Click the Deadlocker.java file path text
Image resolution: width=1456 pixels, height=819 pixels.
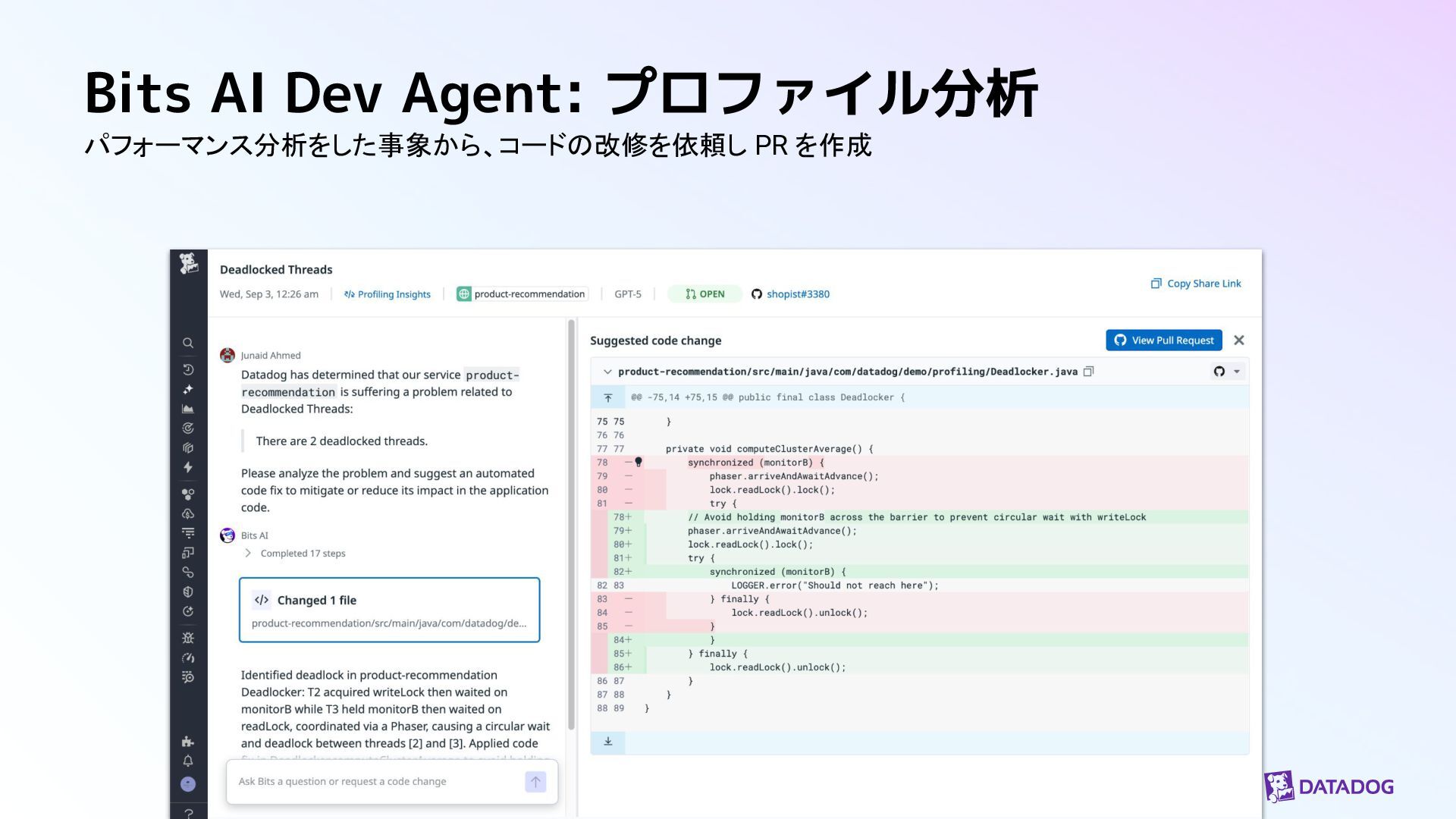click(x=848, y=372)
